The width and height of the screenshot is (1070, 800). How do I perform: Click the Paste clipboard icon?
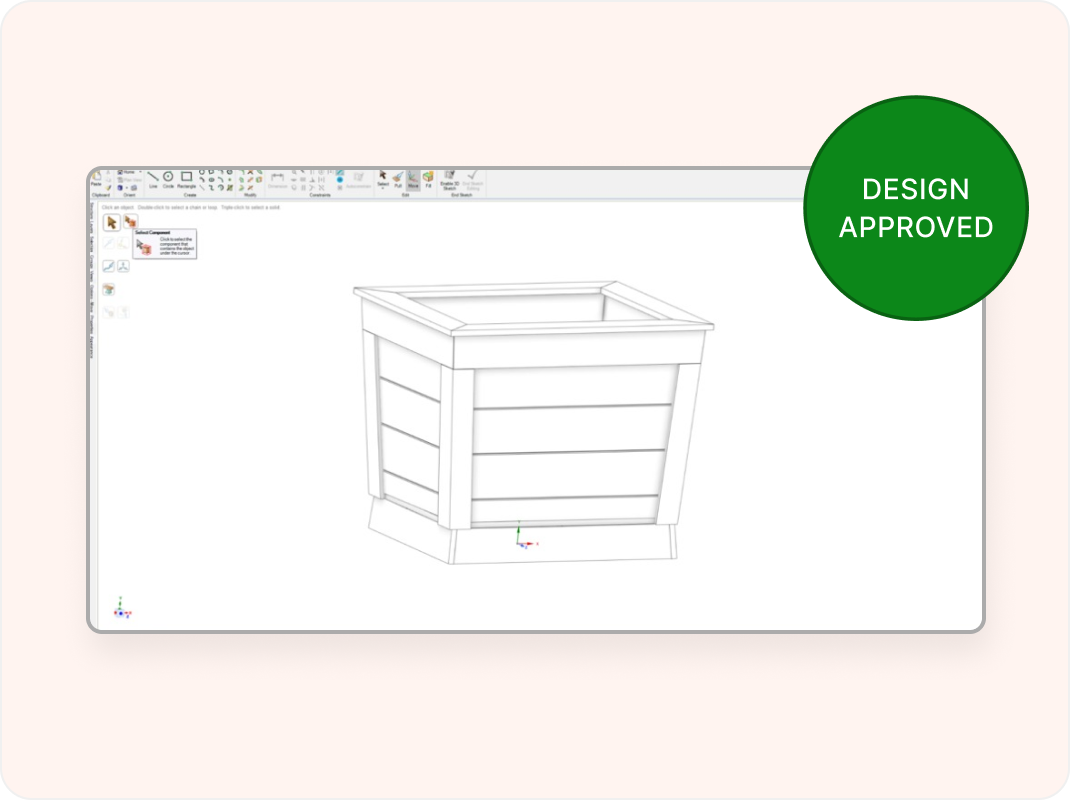[96, 178]
